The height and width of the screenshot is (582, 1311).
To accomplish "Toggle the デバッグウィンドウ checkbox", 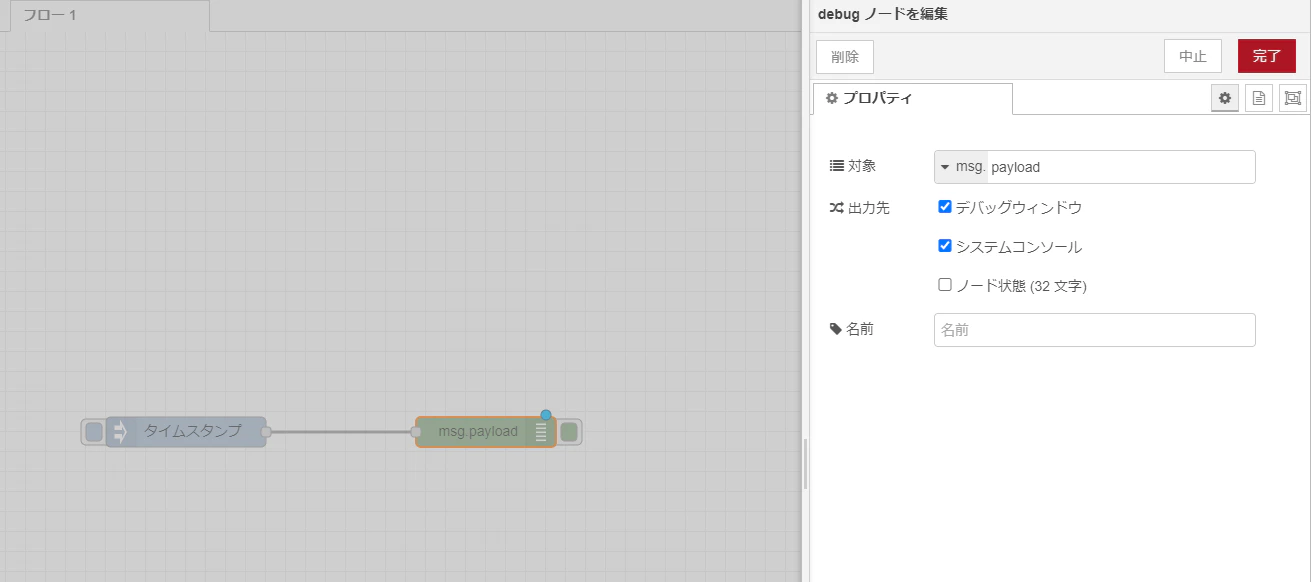I will [x=945, y=207].
